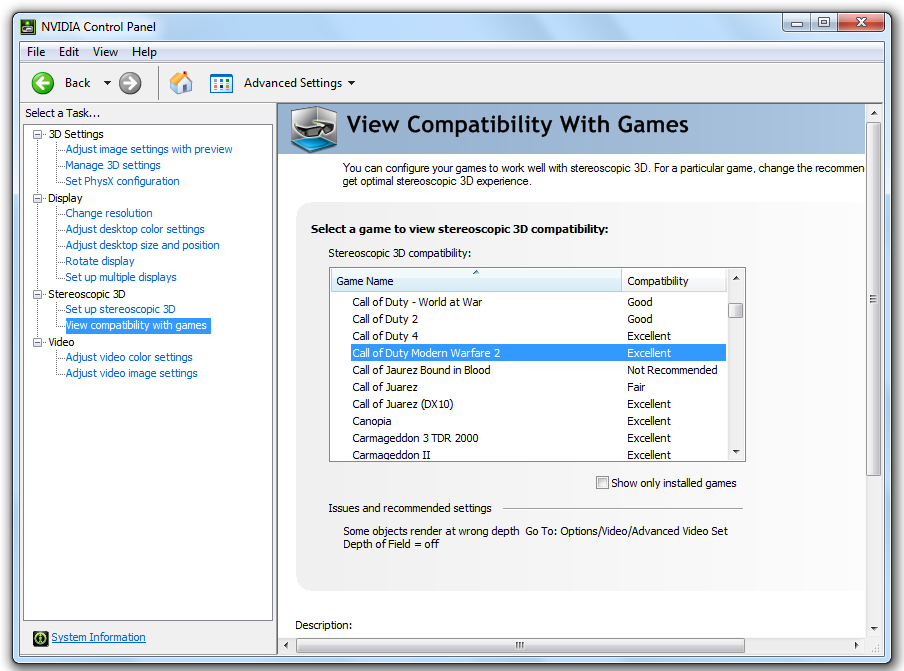The height and width of the screenshot is (671, 904).
Task: Click the horizontal scroll-right arrow
Action: (857, 645)
